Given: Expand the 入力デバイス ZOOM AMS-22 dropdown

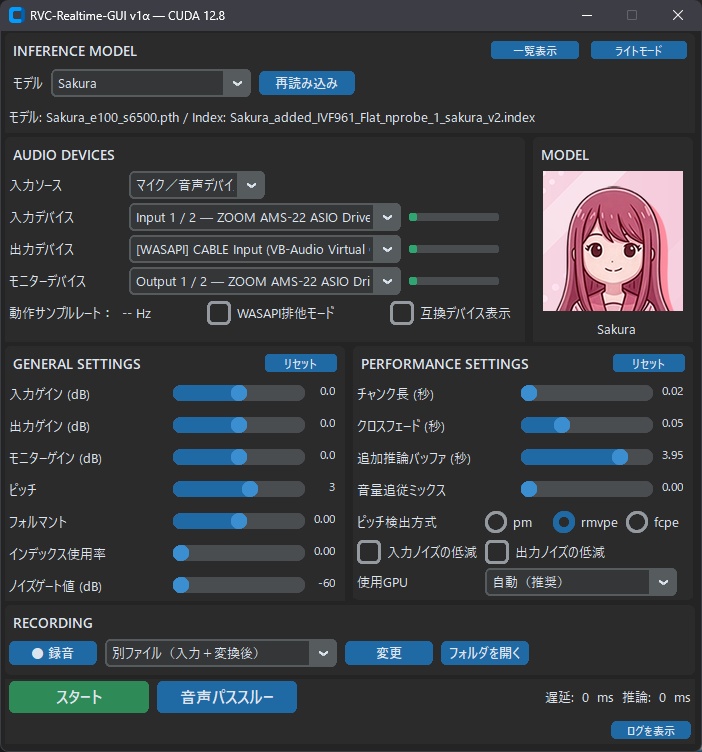Looking at the screenshot, I should (x=265, y=217).
